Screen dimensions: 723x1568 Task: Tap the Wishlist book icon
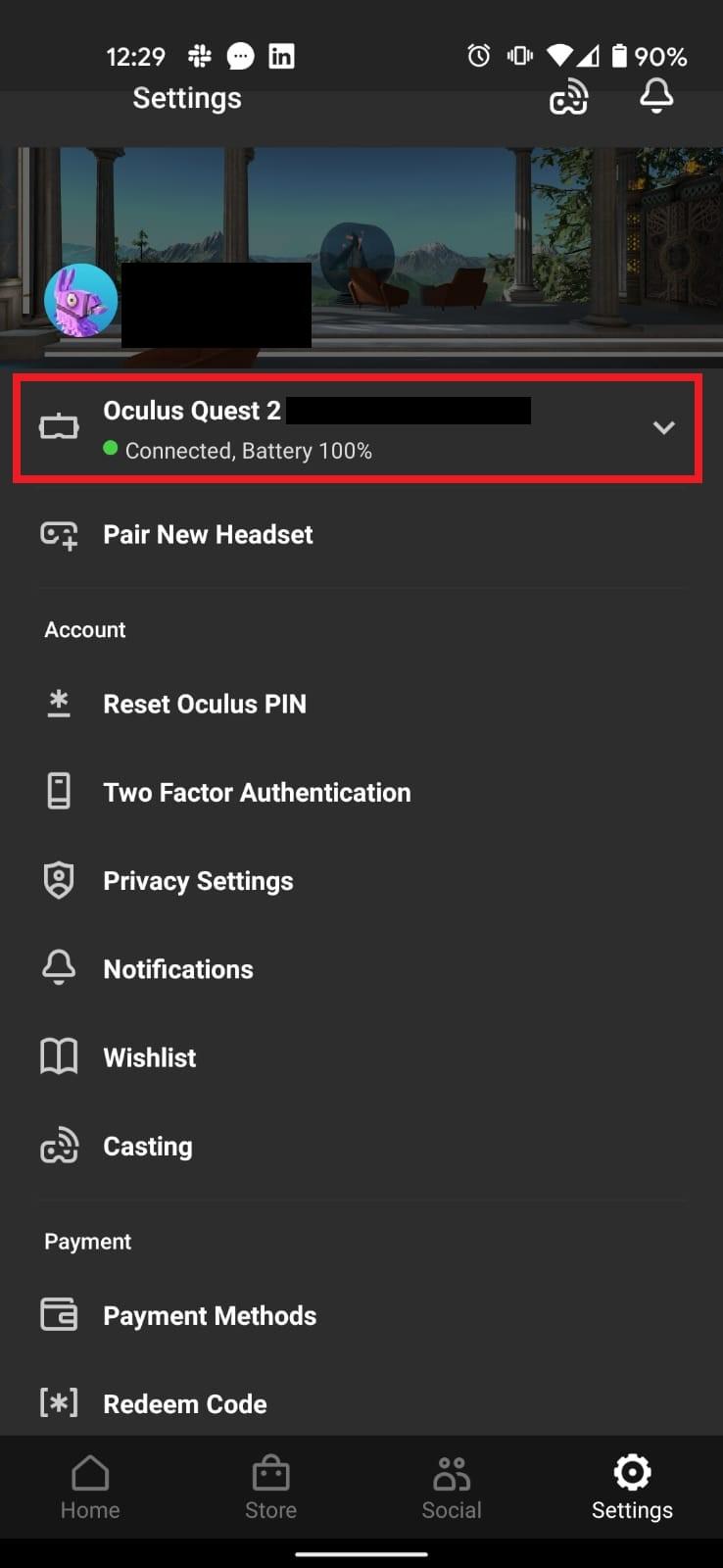tap(59, 1057)
